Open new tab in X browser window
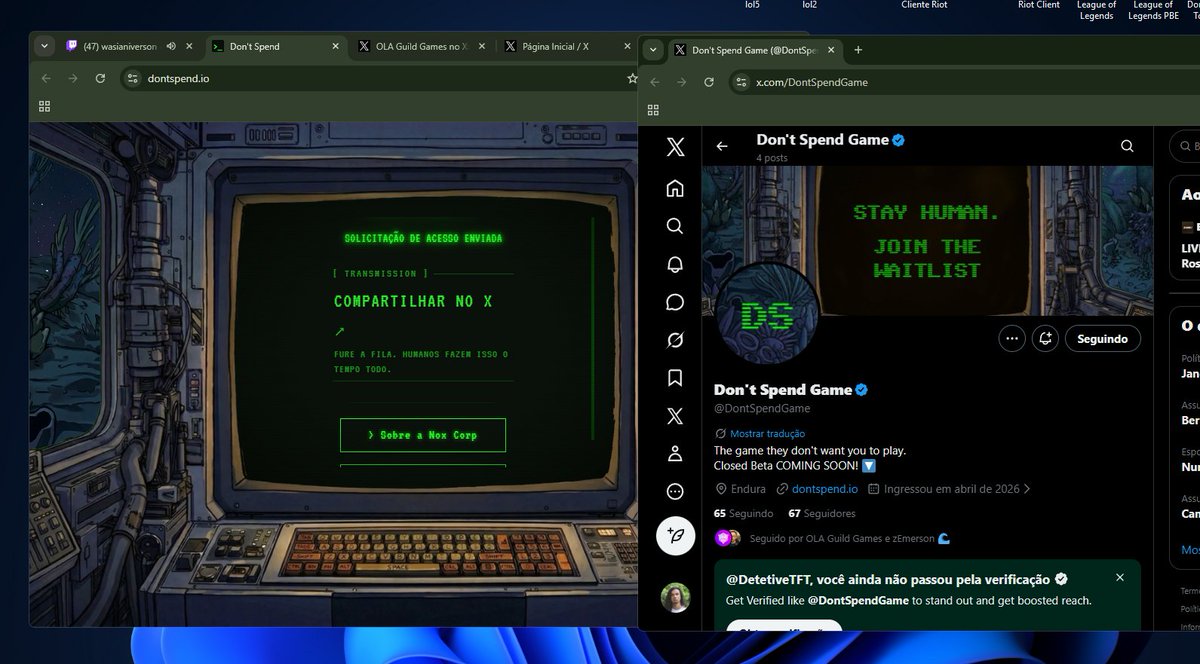Image resolution: width=1200 pixels, height=664 pixels. pos(858,50)
